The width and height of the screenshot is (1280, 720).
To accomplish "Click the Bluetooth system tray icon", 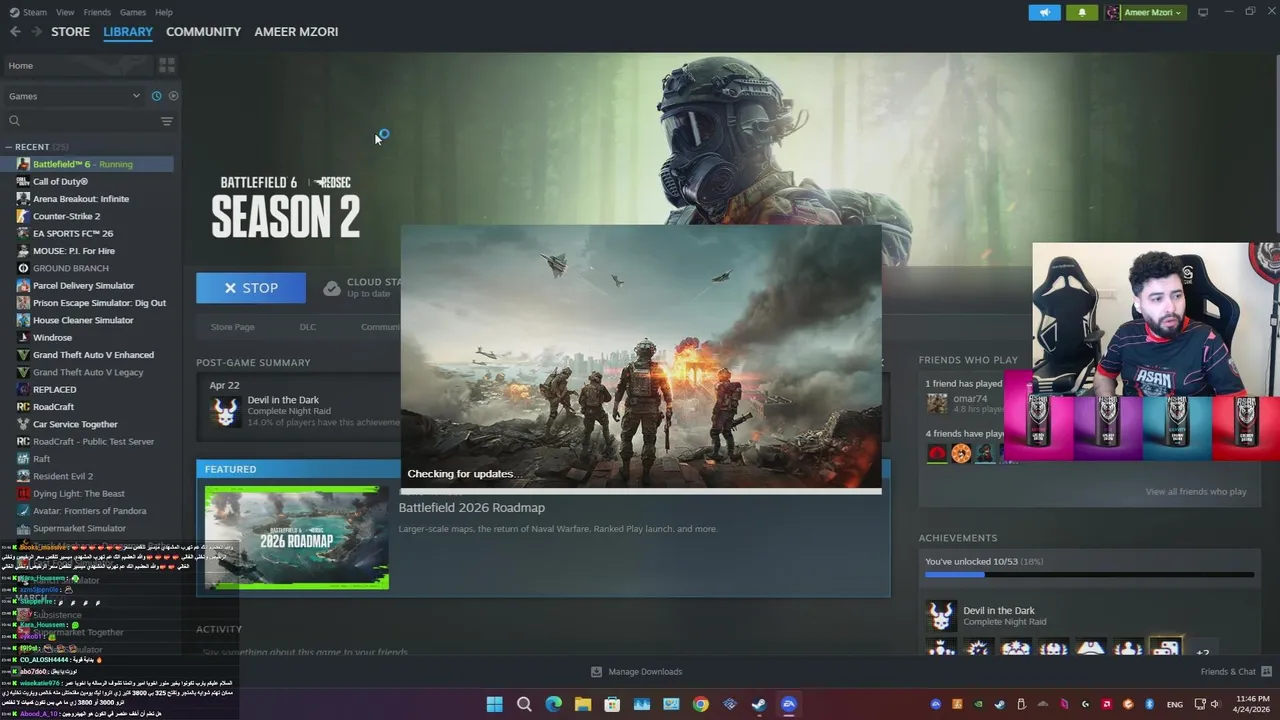I will click(x=1149, y=704).
